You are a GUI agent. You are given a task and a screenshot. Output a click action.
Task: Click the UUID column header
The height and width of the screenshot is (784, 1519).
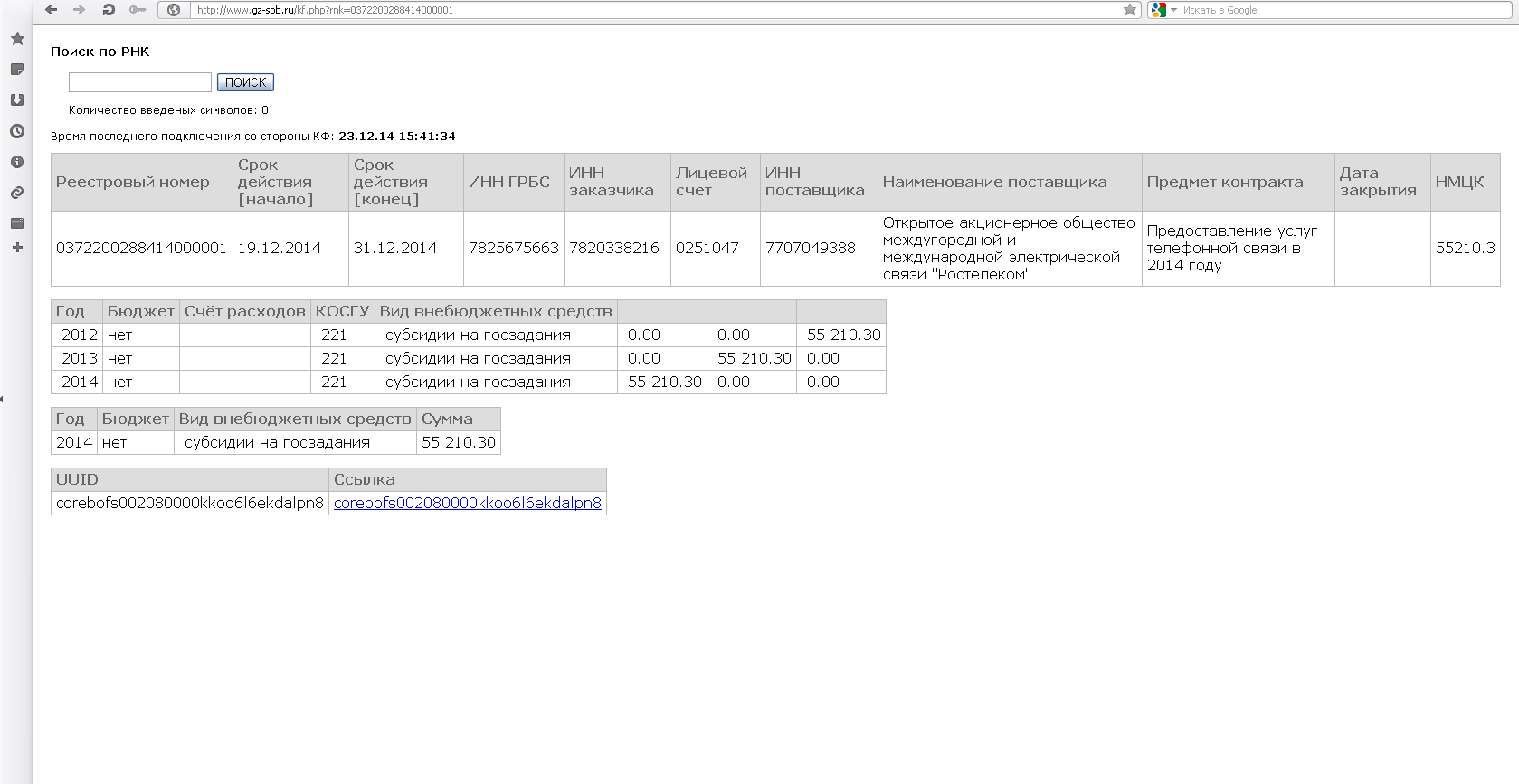[190, 479]
